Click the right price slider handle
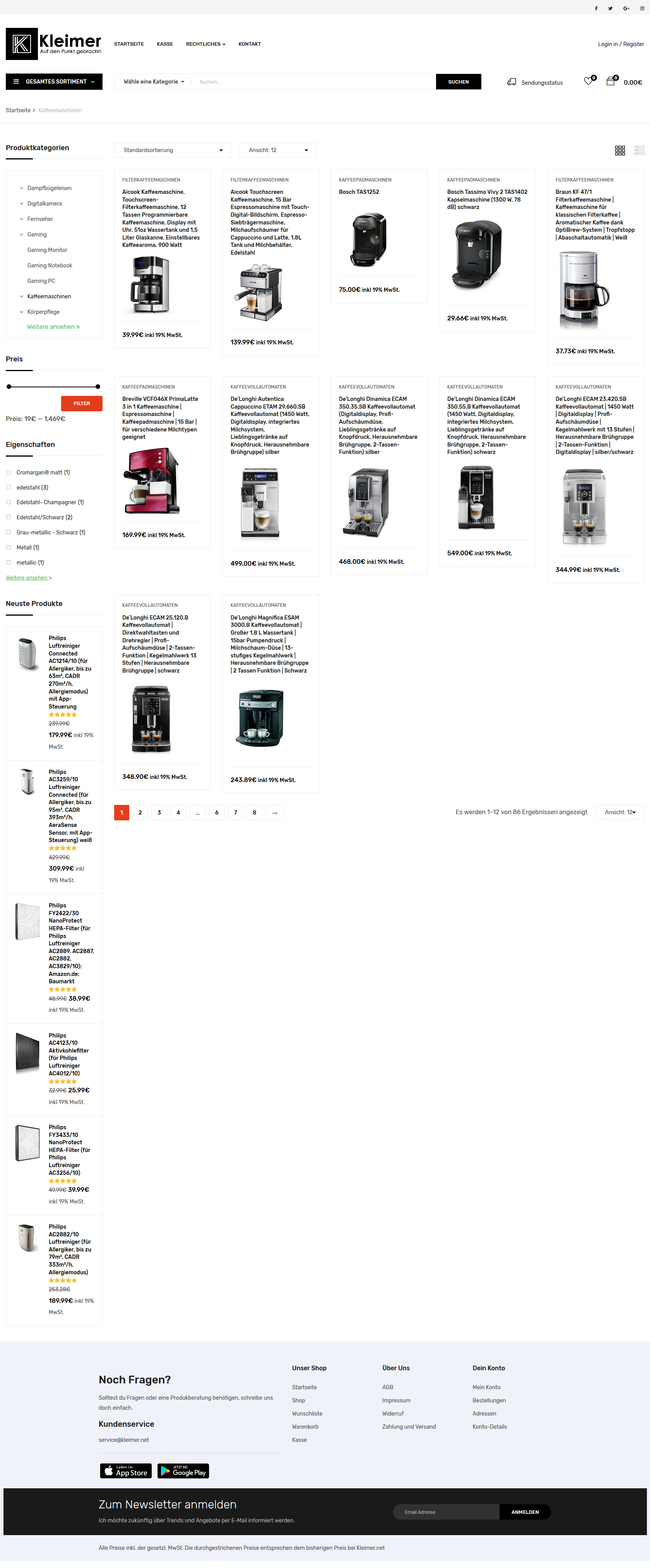 click(98, 387)
